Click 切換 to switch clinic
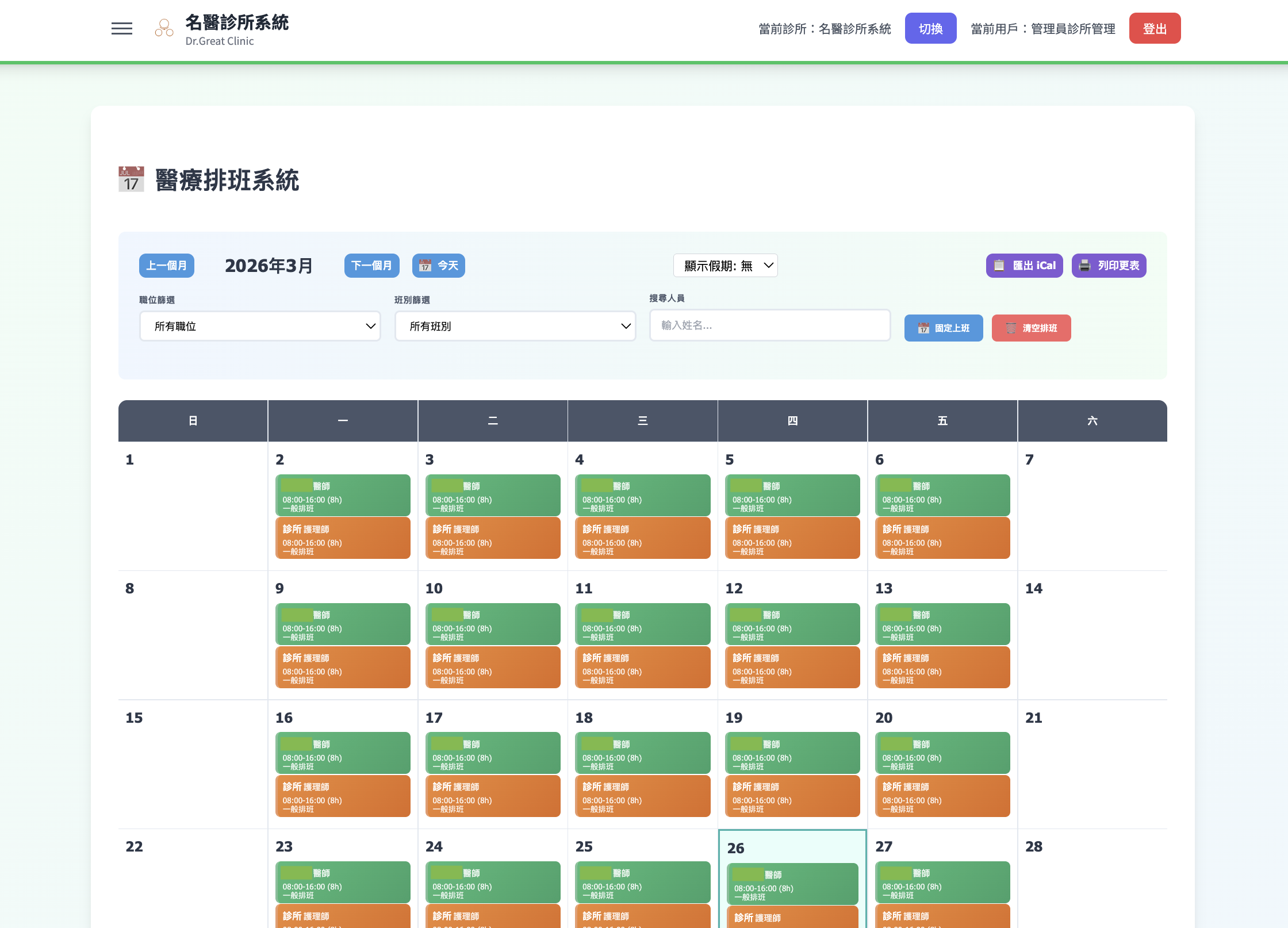Screen dimensions: 1288x928 click(x=930, y=28)
